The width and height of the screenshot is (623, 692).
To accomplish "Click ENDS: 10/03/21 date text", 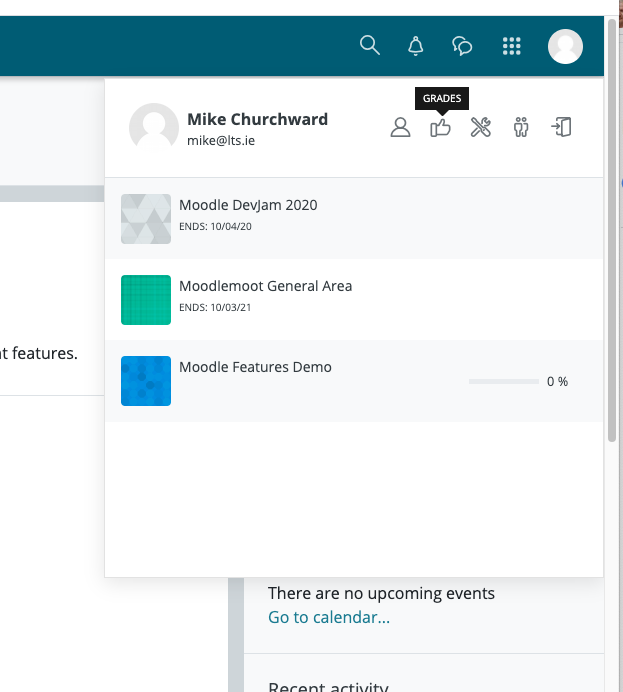I will click(215, 307).
